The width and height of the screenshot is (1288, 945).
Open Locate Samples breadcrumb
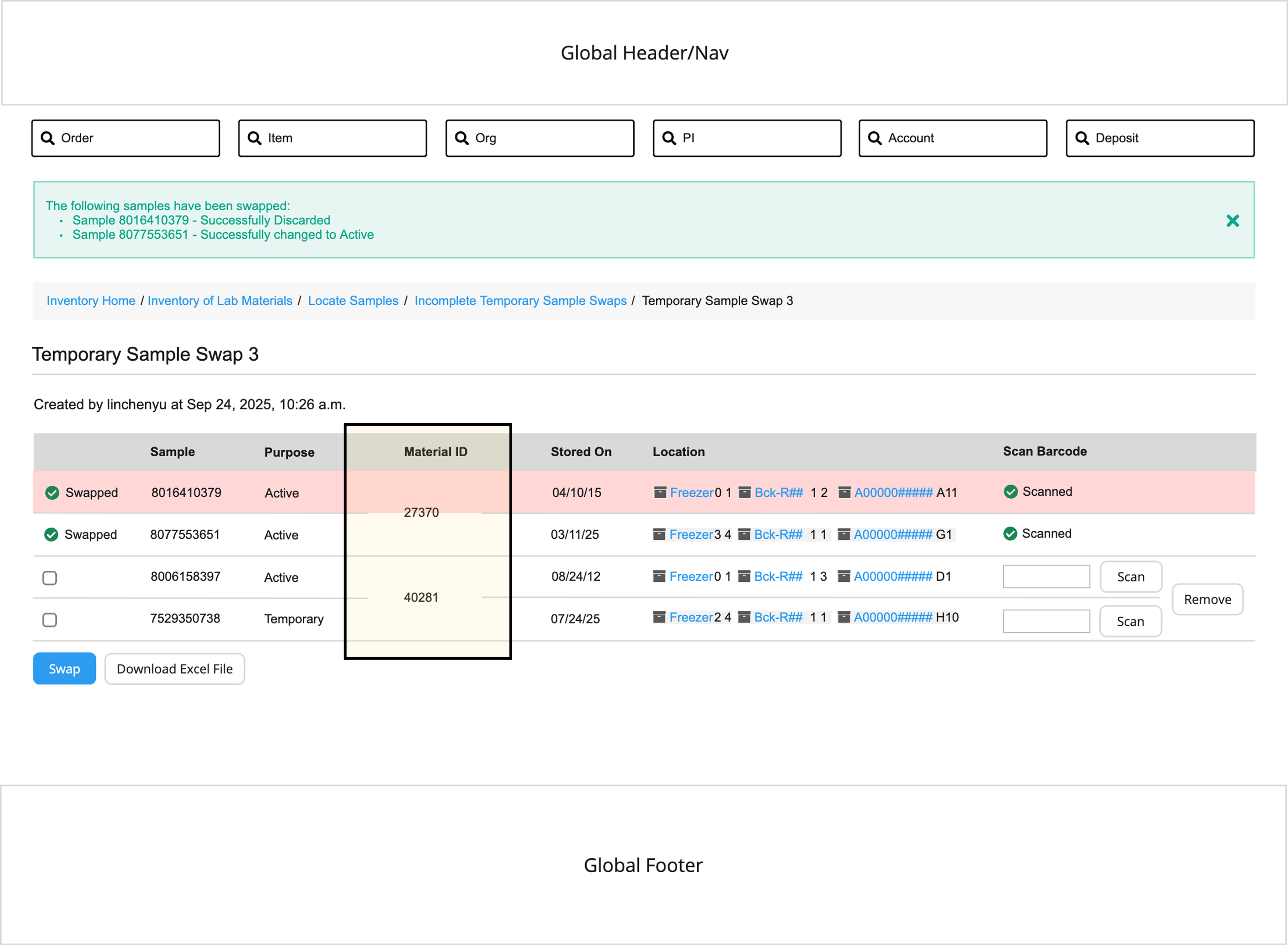pyautogui.click(x=352, y=301)
